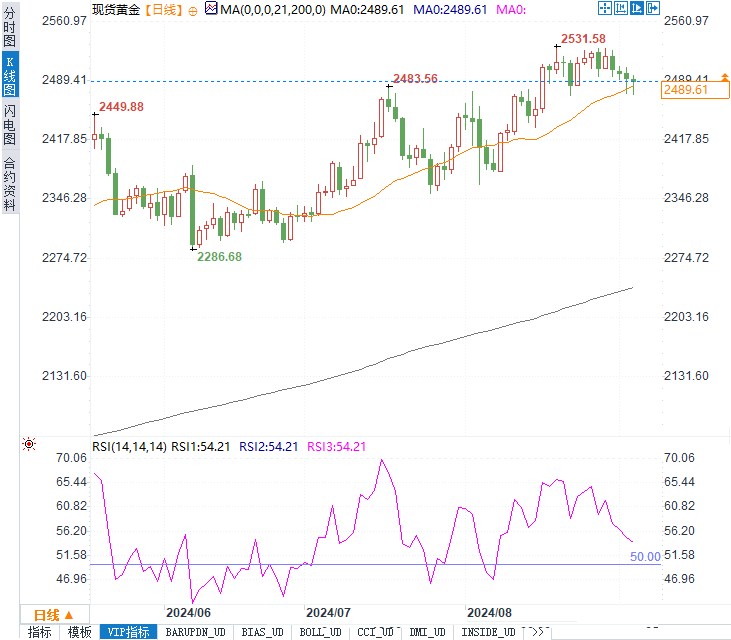Select the VIP指标 bottom tab
The width and height of the screenshot is (731, 640).
128,632
